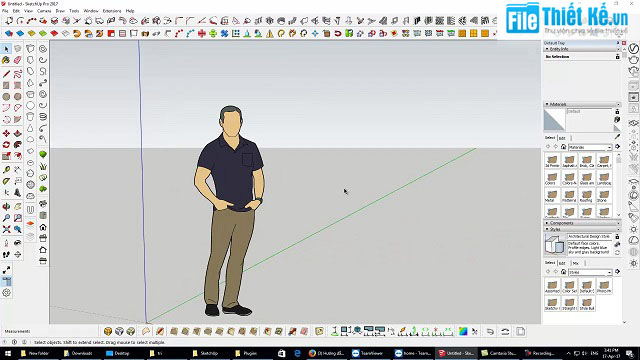Click the Architectural Design style thumbnail
This screenshot has height=360, width=640.
click(554, 244)
